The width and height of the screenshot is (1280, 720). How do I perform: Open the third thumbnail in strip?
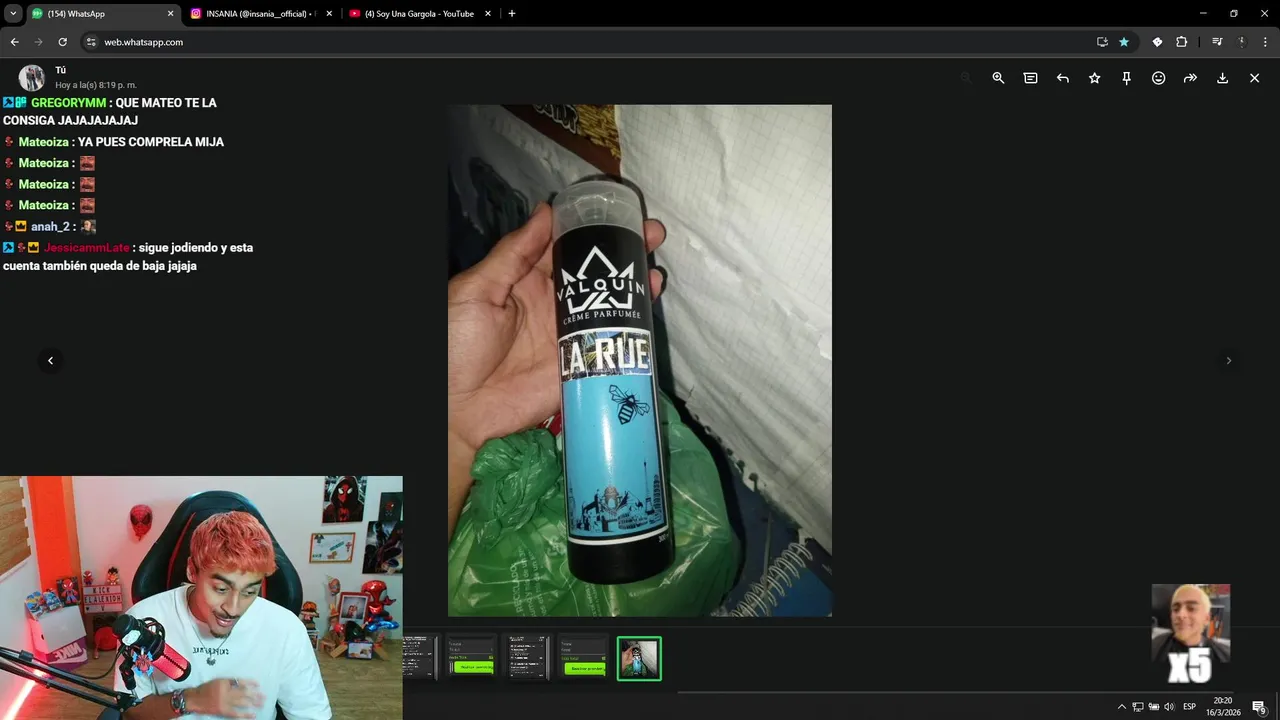pos(526,658)
